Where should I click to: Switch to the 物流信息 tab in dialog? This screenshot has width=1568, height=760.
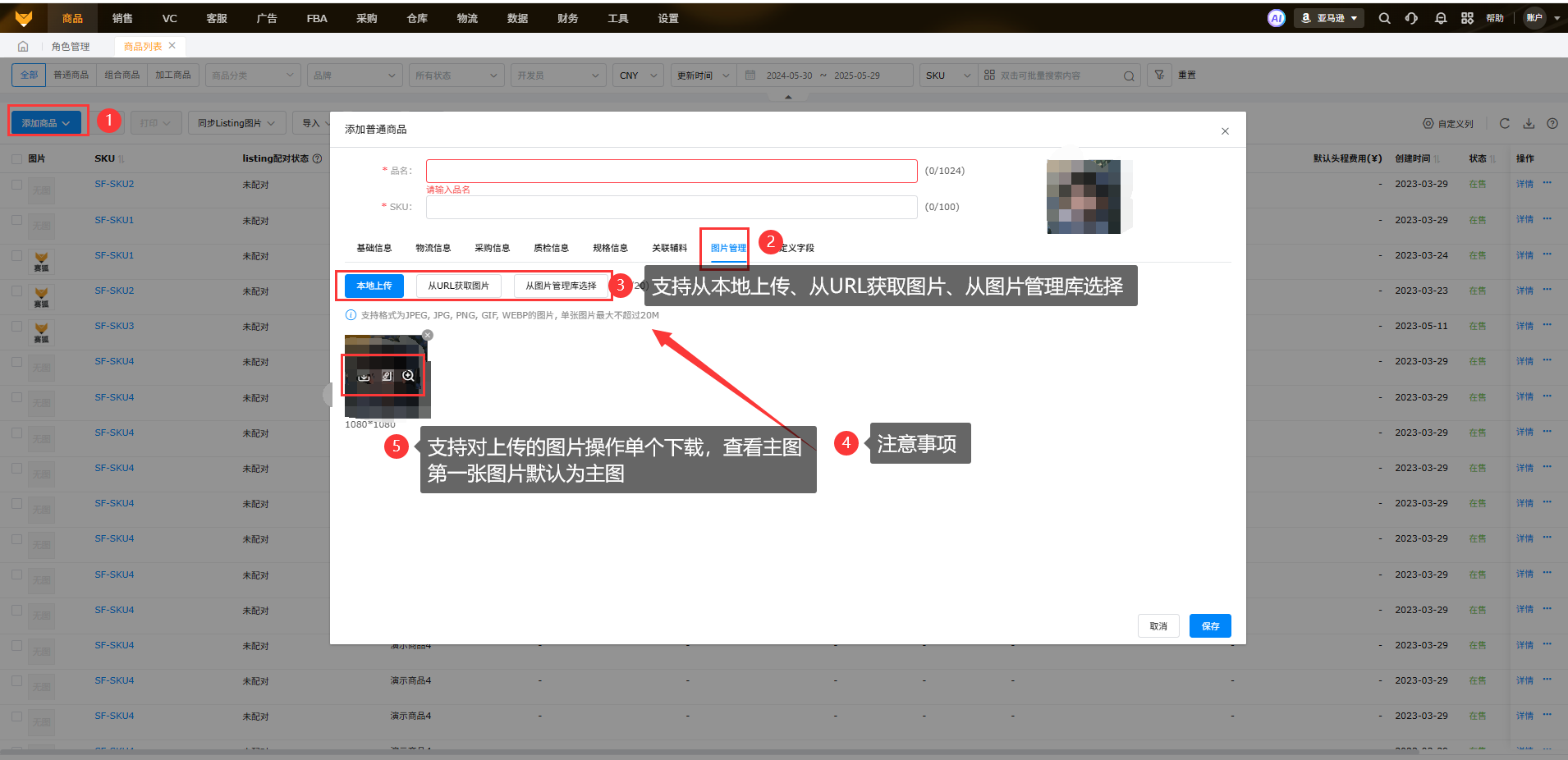(433, 248)
